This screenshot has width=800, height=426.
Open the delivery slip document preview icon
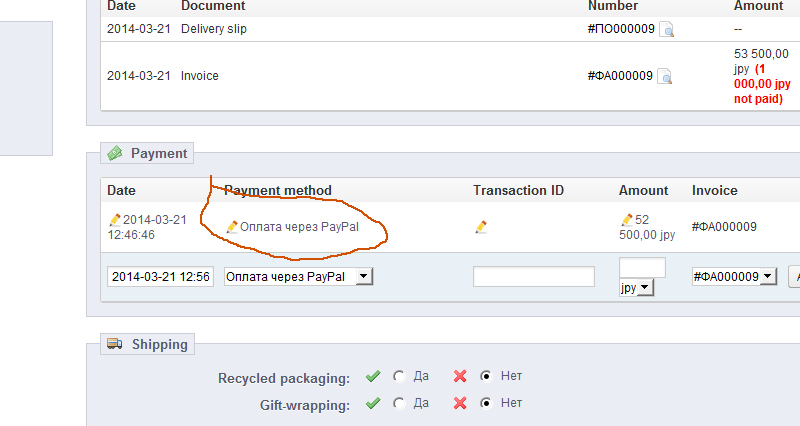point(666,30)
